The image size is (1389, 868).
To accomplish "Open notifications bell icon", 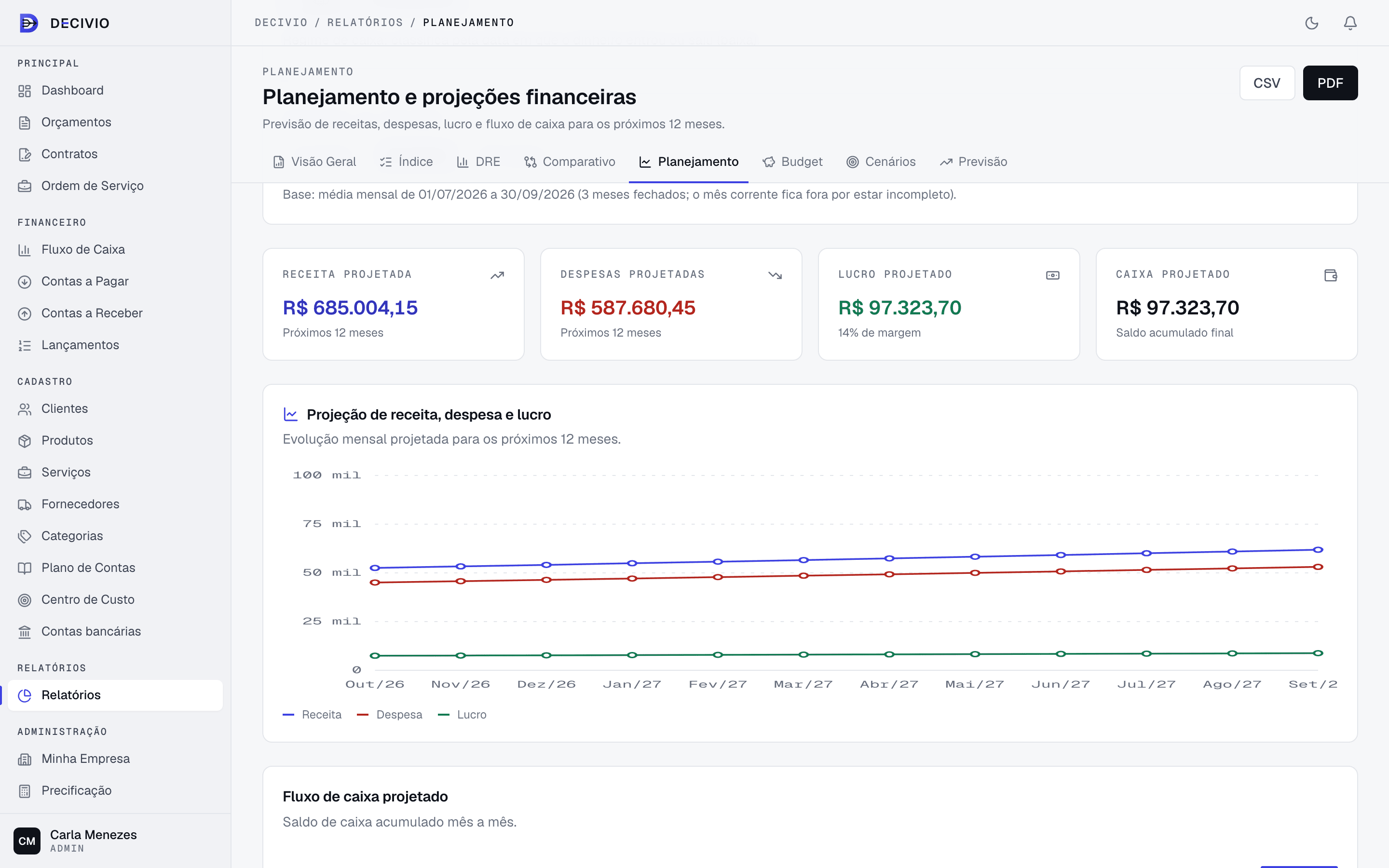I will pos(1350,23).
